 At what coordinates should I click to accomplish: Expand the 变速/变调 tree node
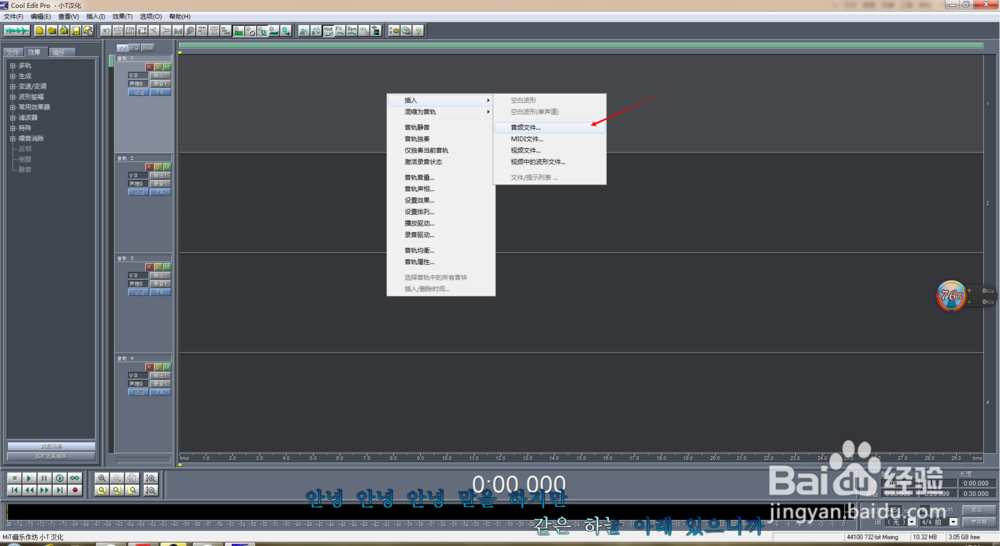pyautogui.click(x=13, y=86)
